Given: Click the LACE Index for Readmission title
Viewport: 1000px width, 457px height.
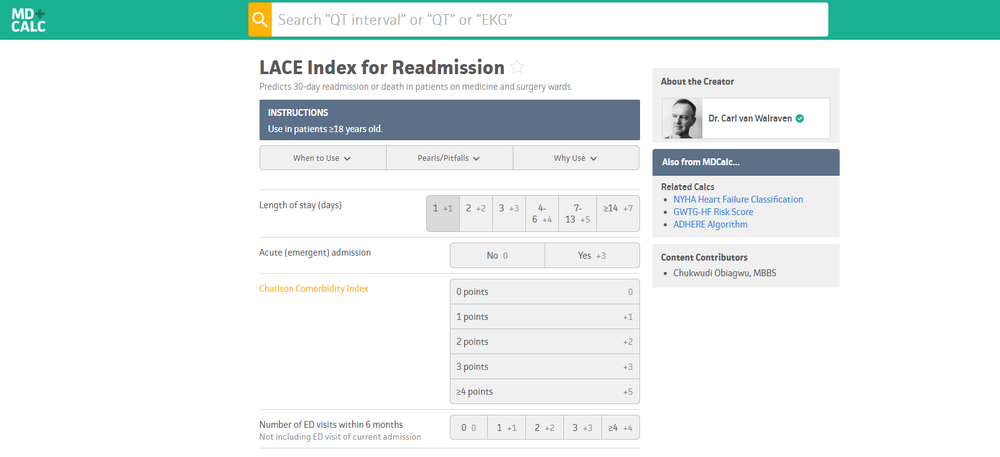Looking at the screenshot, I should click(x=382, y=67).
